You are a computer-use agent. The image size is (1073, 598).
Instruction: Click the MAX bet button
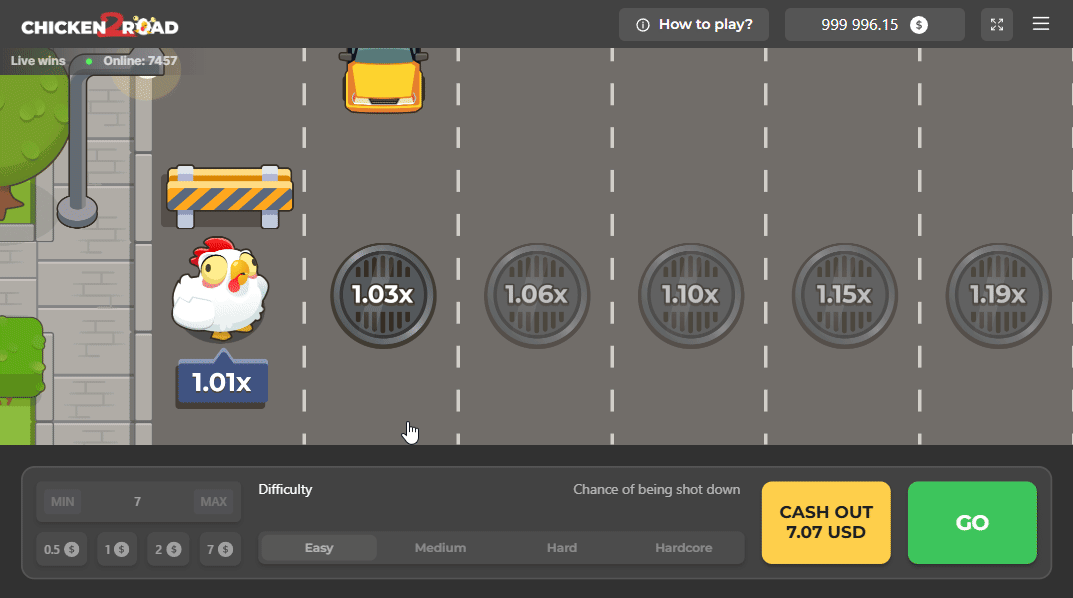click(214, 501)
